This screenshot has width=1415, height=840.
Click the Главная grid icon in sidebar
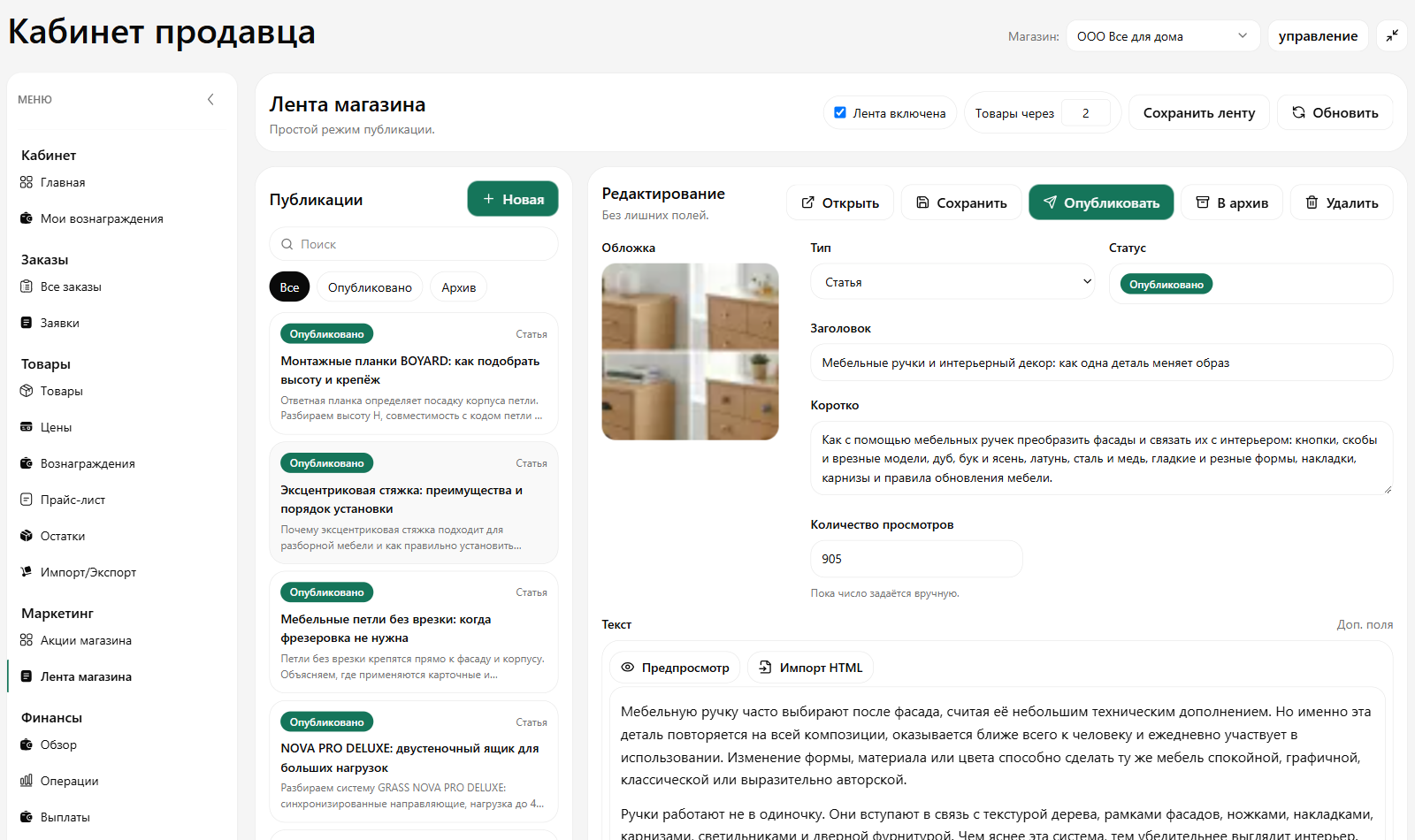pyautogui.click(x=27, y=182)
